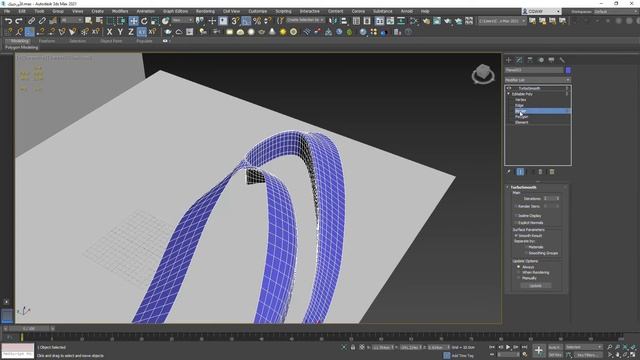The width and height of the screenshot is (640, 360).
Task: Click Configure Modifier Sets icon
Action: (x=552, y=172)
